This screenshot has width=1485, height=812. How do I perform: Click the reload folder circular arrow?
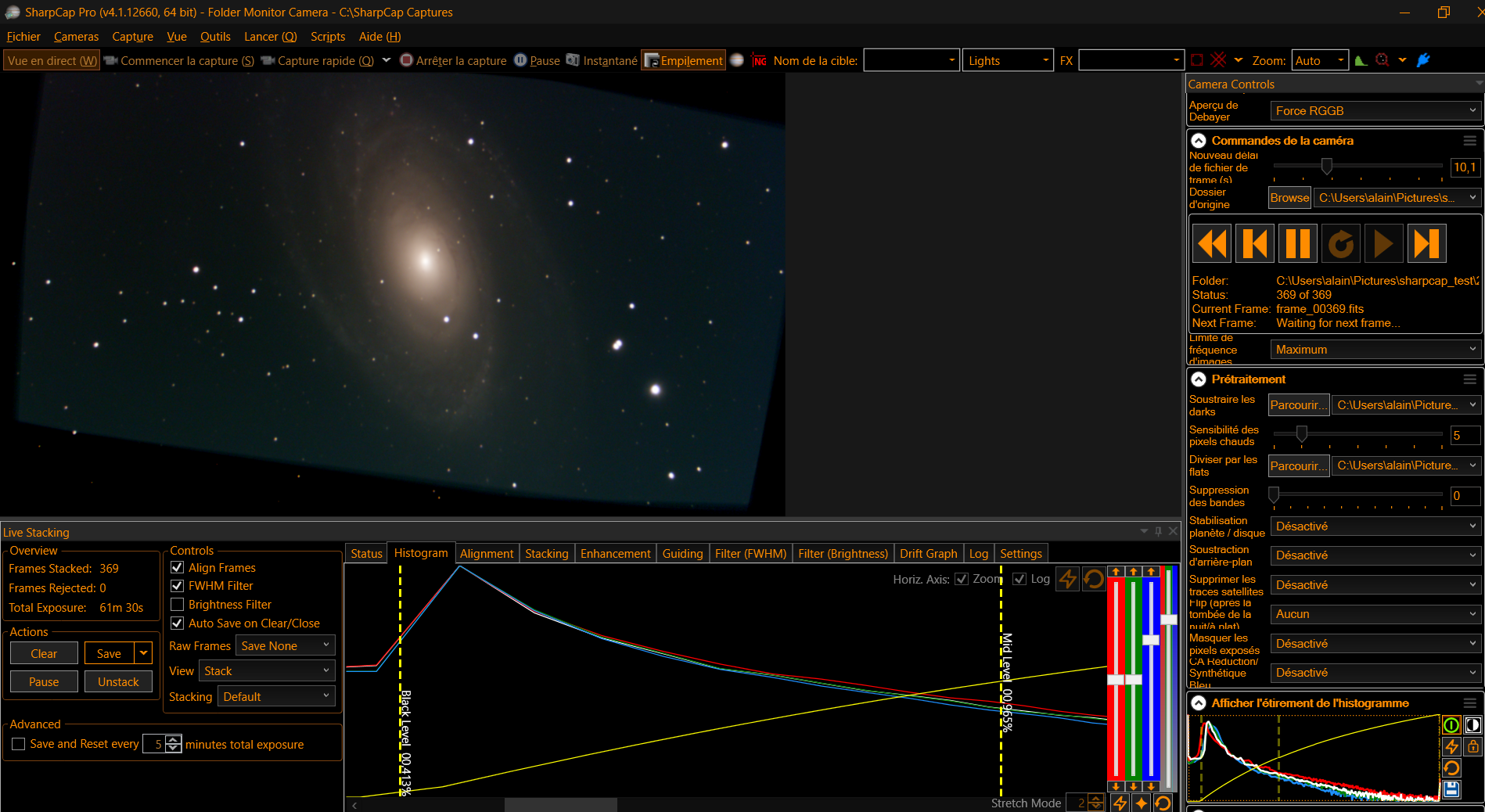point(1341,244)
